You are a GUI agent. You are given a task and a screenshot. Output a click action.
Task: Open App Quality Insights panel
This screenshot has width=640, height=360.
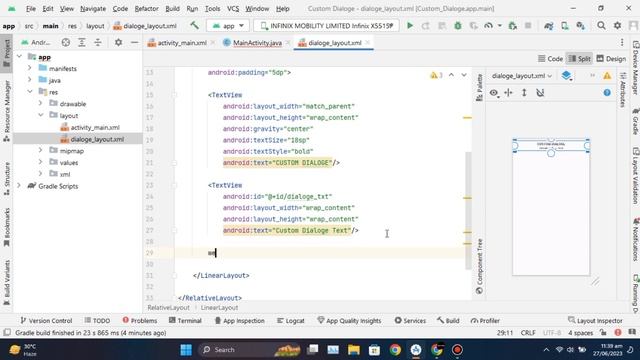349,321
